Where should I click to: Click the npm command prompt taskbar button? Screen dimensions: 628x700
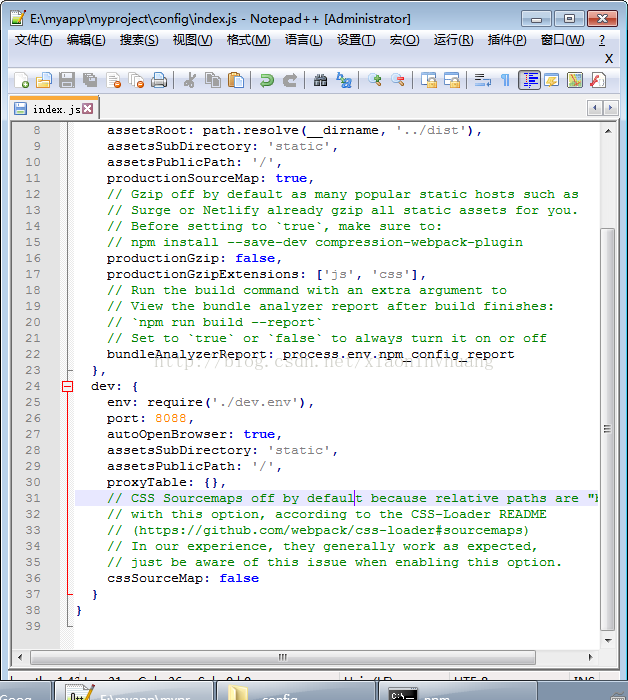click(x=457, y=692)
